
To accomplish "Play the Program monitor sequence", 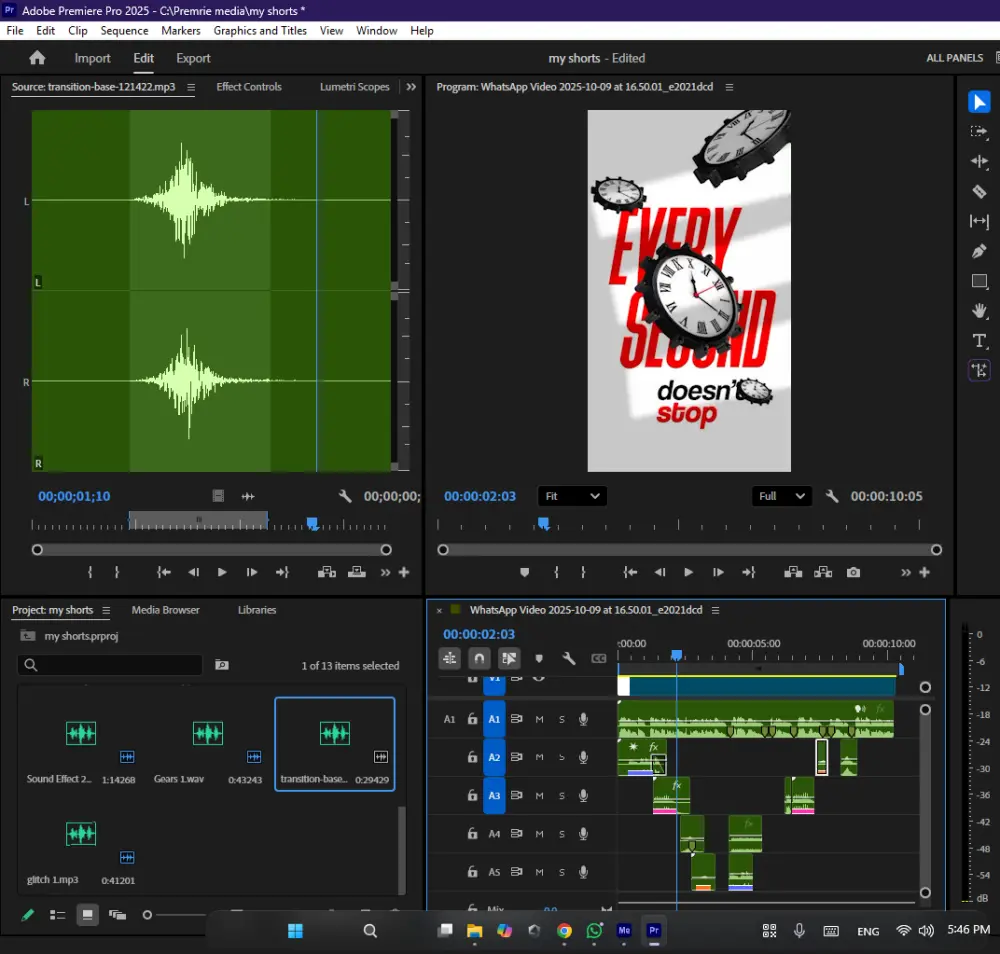I will coord(688,572).
